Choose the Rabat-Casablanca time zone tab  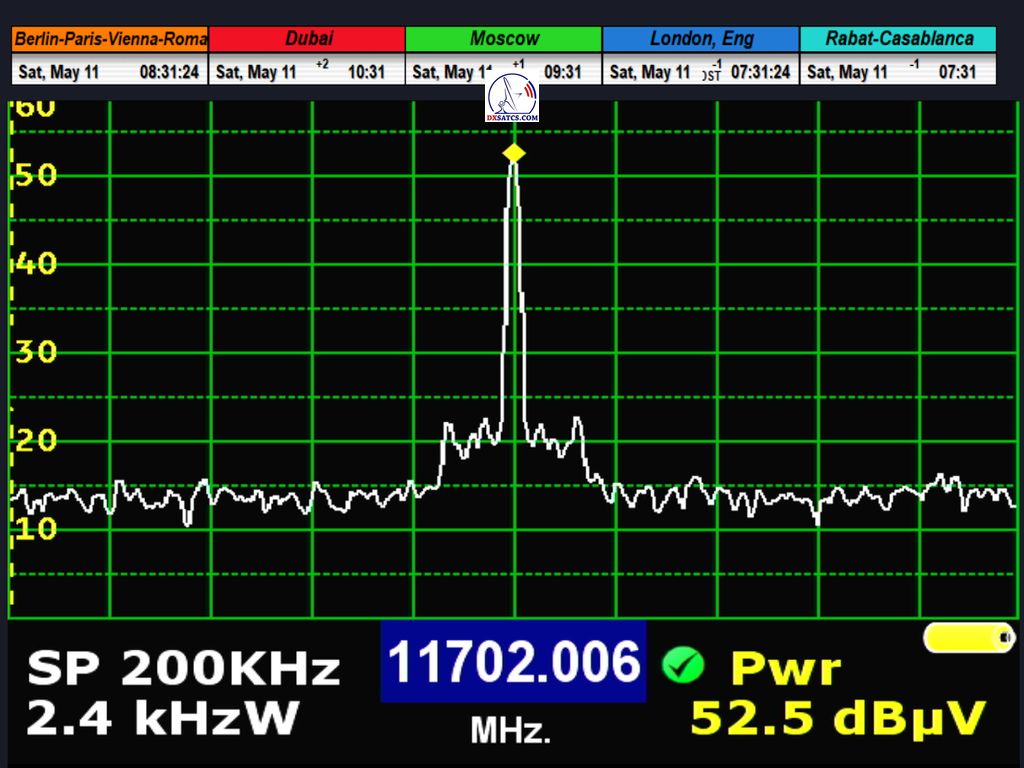tap(898, 39)
